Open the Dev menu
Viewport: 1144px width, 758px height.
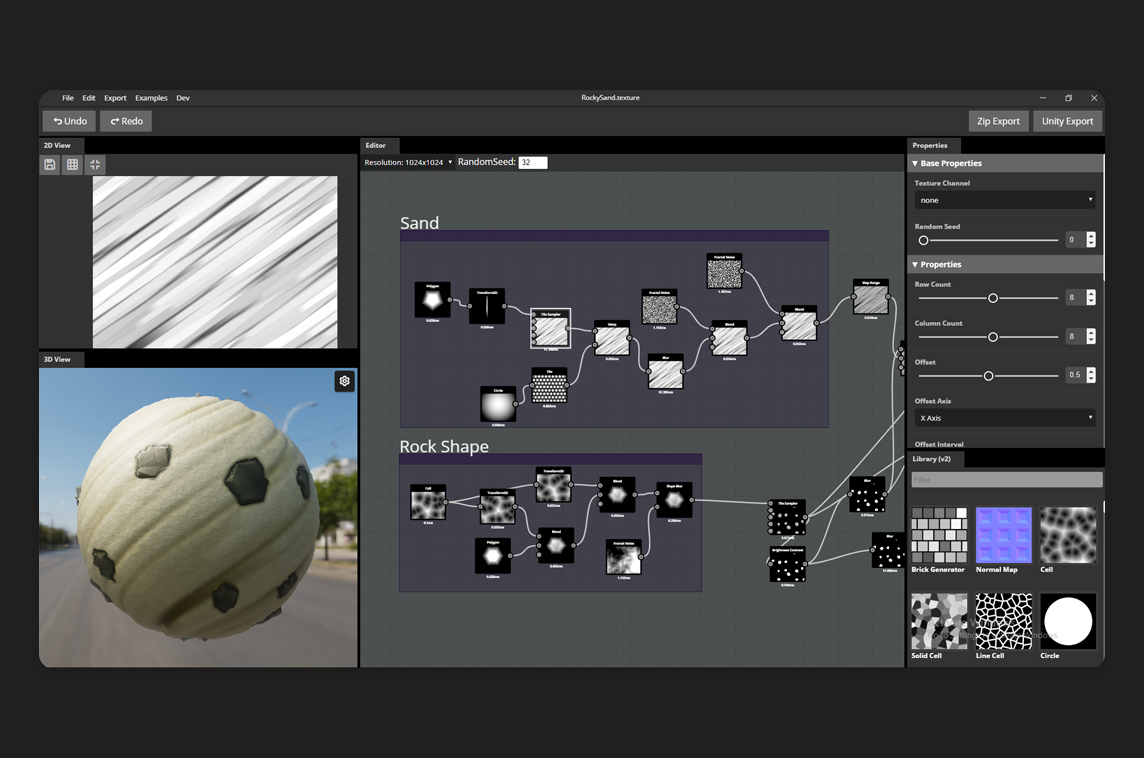click(x=183, y=98)
